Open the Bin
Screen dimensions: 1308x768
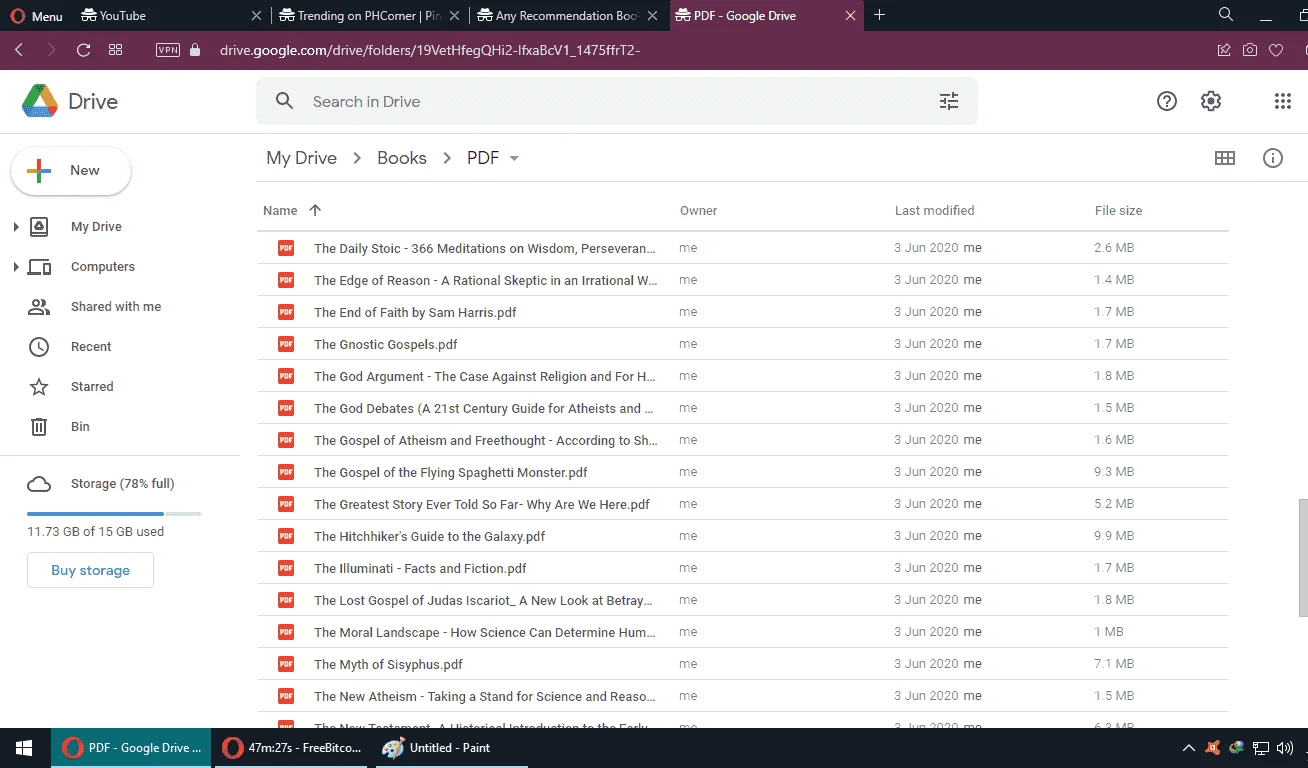coord(80,427)
